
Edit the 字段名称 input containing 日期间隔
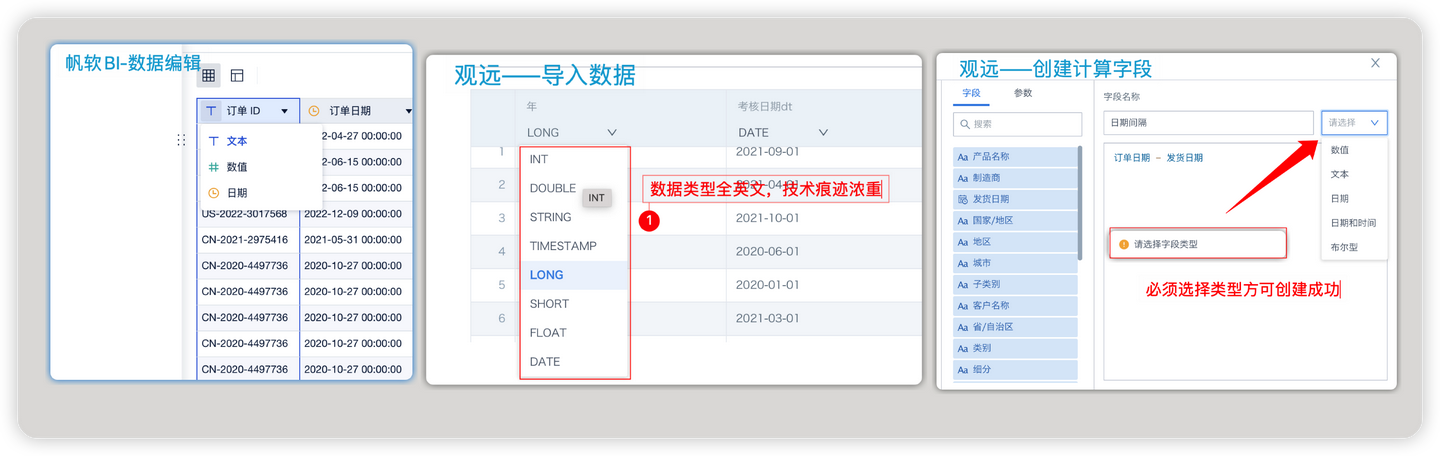[x=1208, y=122]
